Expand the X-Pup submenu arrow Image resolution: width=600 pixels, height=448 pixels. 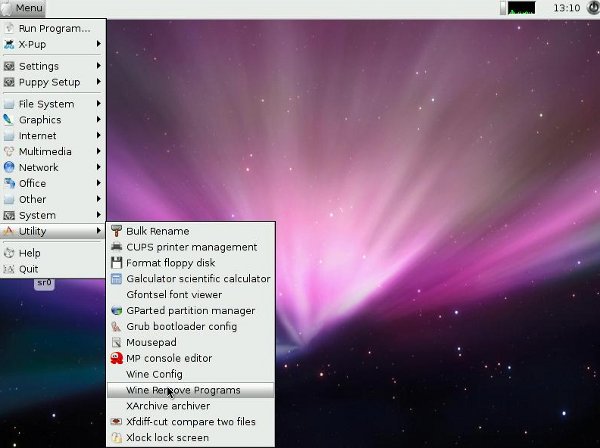pos(99,44)
